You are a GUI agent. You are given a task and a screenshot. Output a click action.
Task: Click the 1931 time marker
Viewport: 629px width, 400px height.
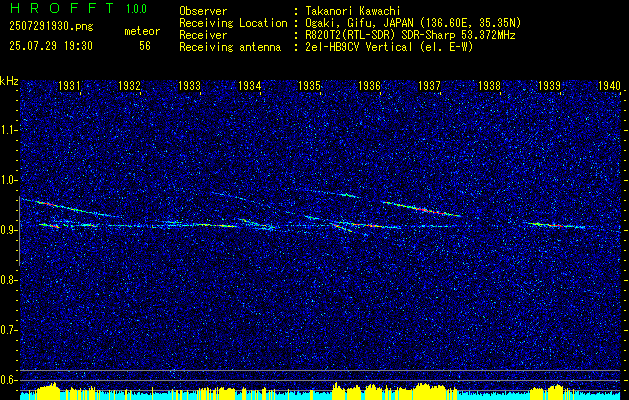pos(69,85)
